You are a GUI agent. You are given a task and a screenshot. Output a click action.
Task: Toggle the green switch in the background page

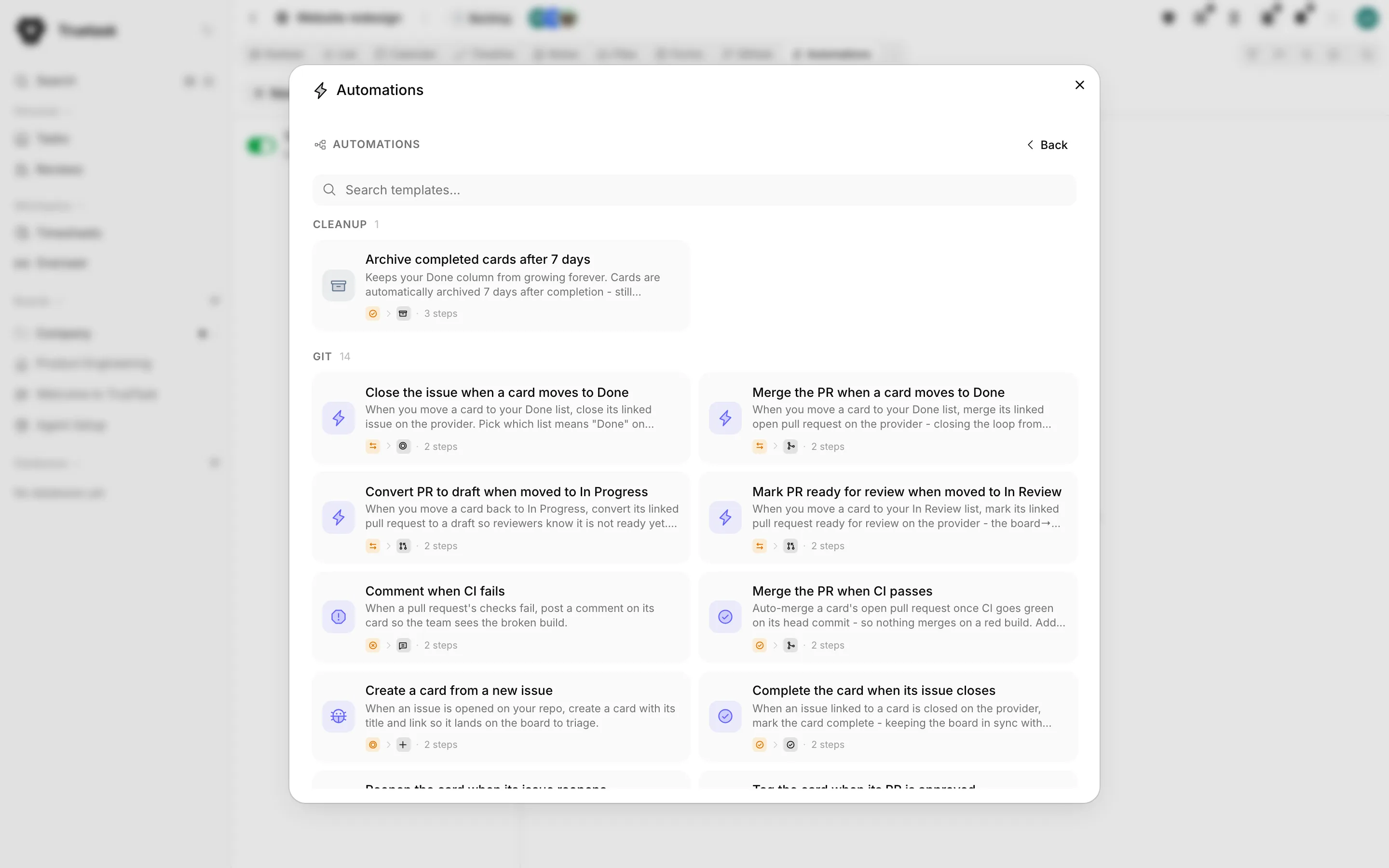coord(261,145)
